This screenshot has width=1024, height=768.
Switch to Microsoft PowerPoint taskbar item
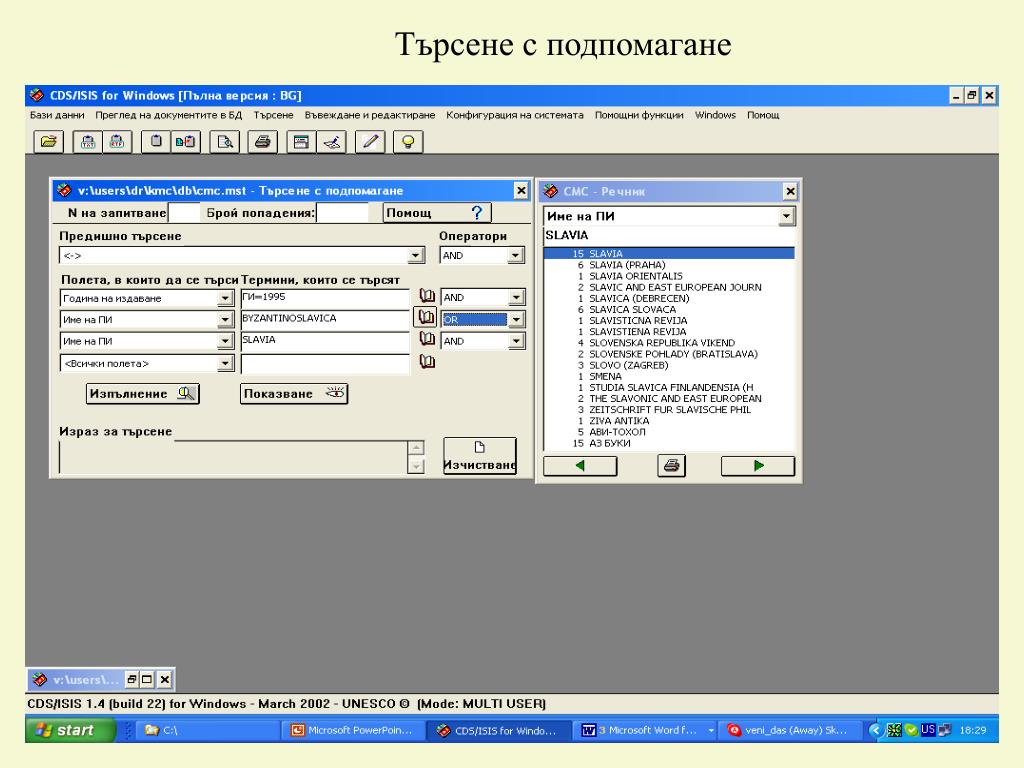point(353,730)
